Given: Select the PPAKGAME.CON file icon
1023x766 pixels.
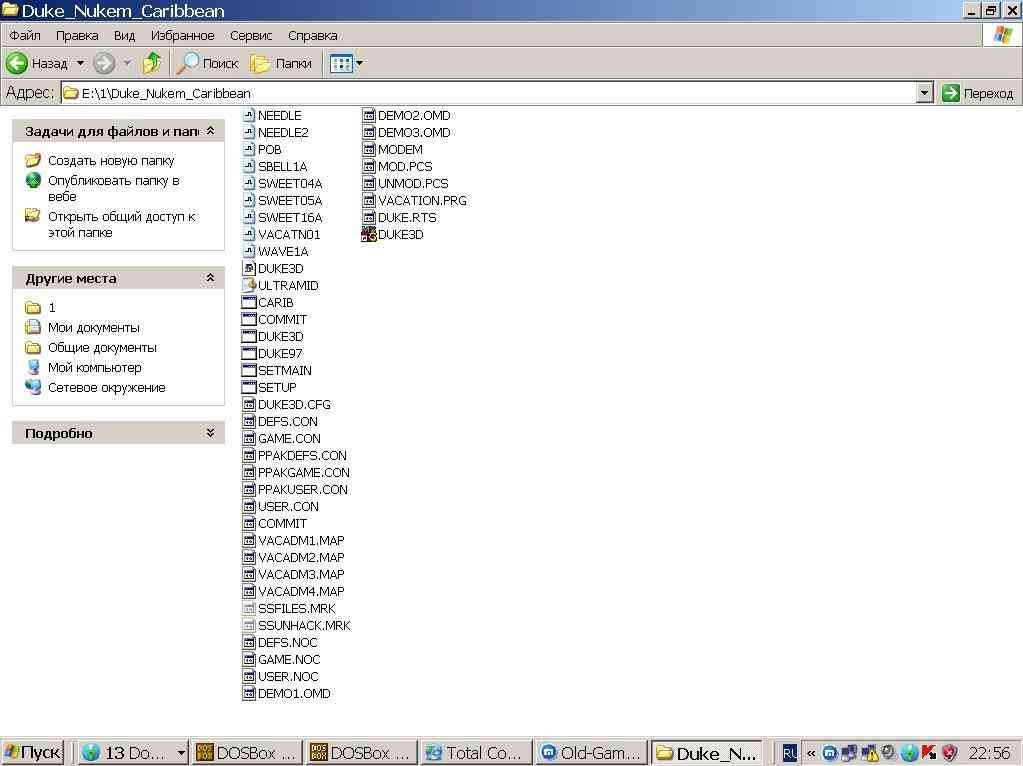Looking at the screenshot, I should coord(249,472).
